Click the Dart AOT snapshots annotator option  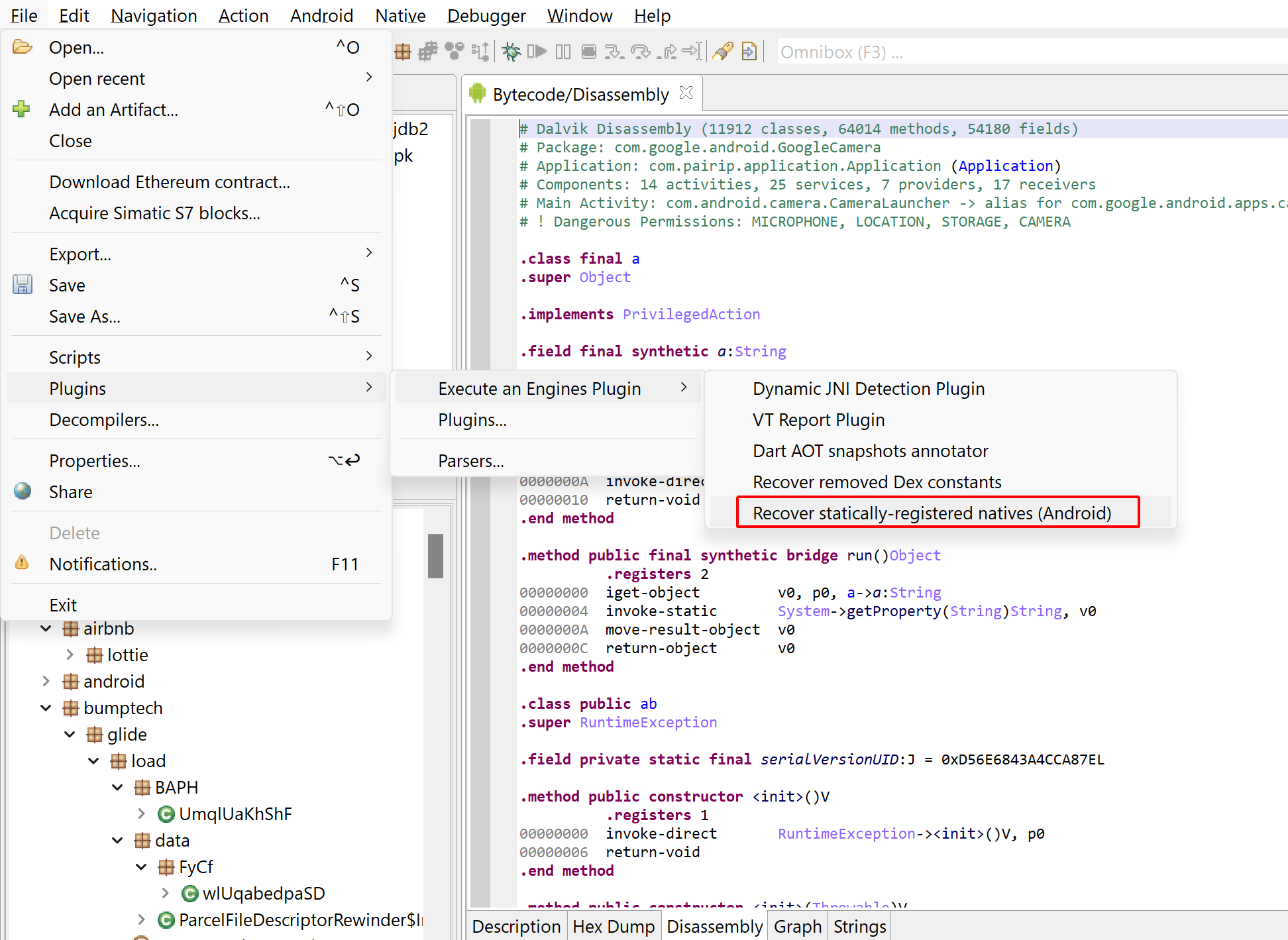tap(872, 451)
